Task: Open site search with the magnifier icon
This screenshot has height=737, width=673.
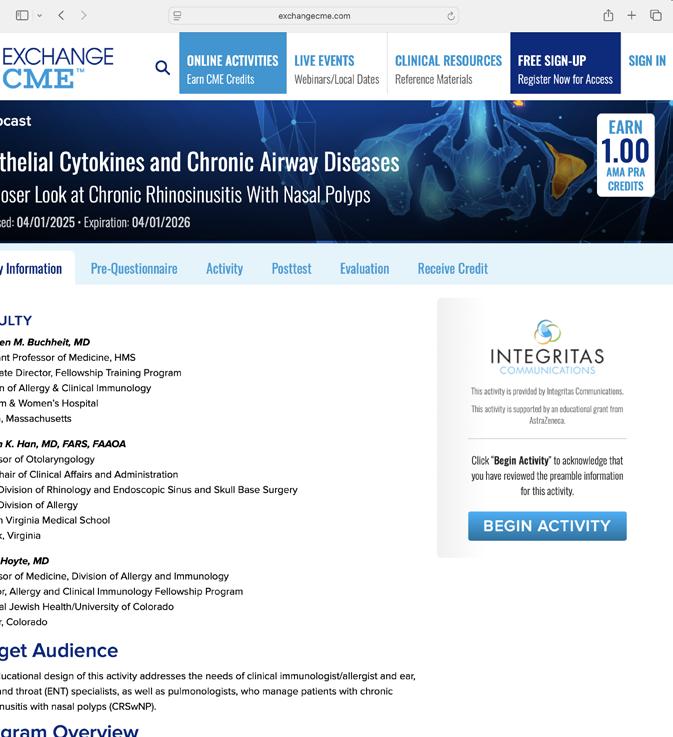Action: point(162,68)
